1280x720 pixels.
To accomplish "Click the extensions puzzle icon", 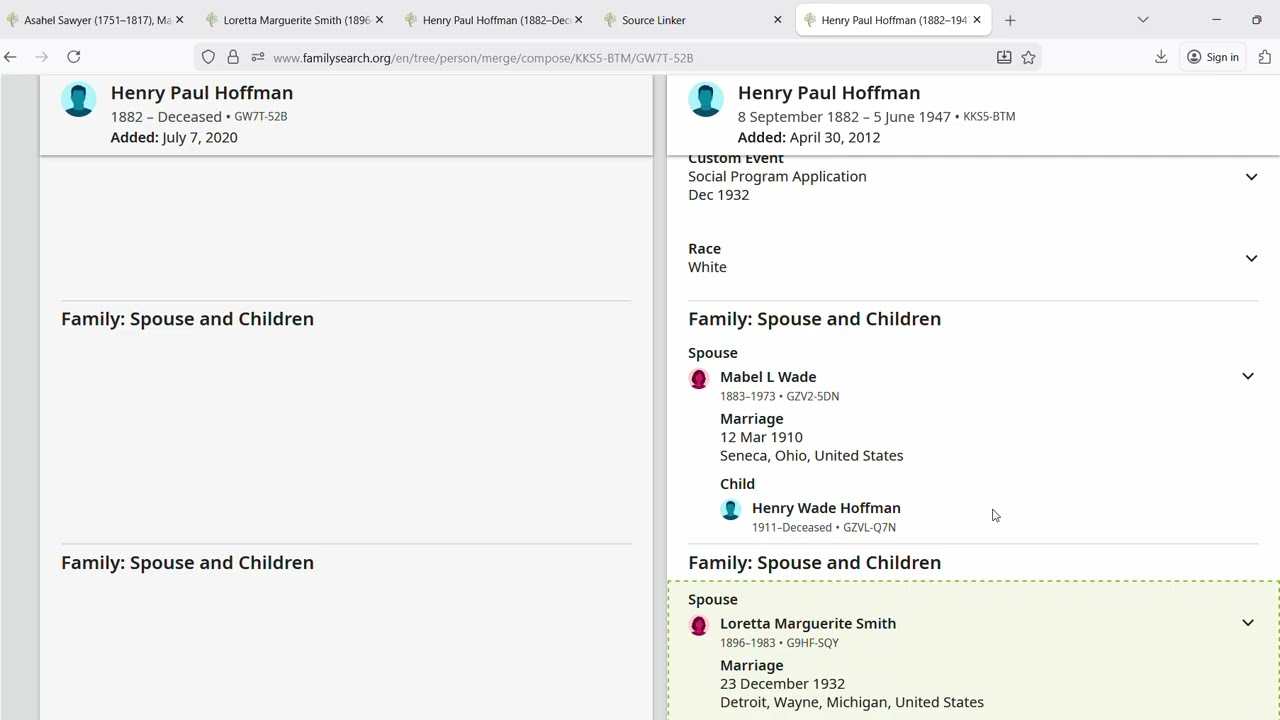I will click(x=1265, y=57).
